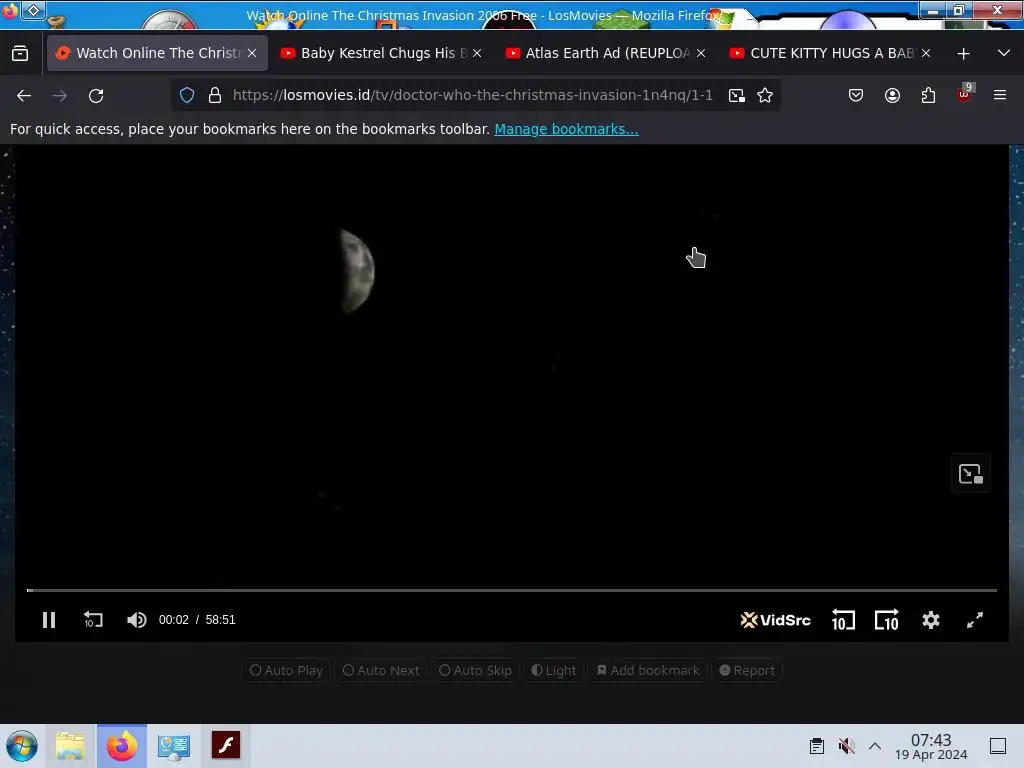View site security padlock info
The width and height of the screenshot is (1024, 768).
pos(215,95)
